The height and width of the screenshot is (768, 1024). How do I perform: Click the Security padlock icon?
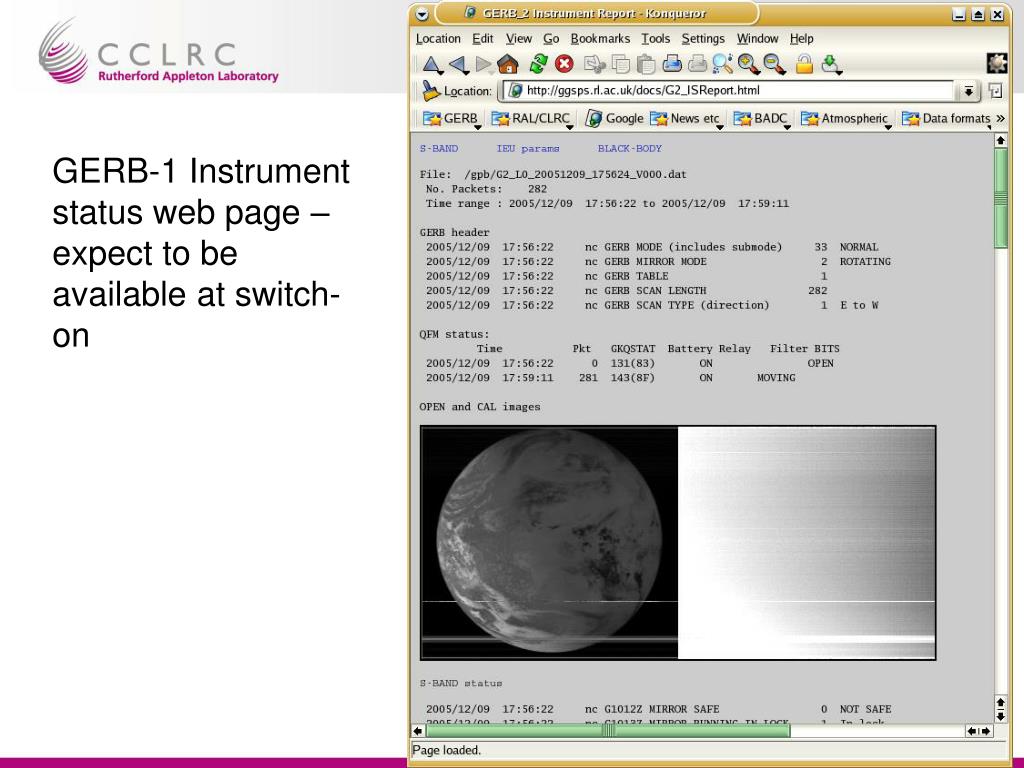coord(805,64)
